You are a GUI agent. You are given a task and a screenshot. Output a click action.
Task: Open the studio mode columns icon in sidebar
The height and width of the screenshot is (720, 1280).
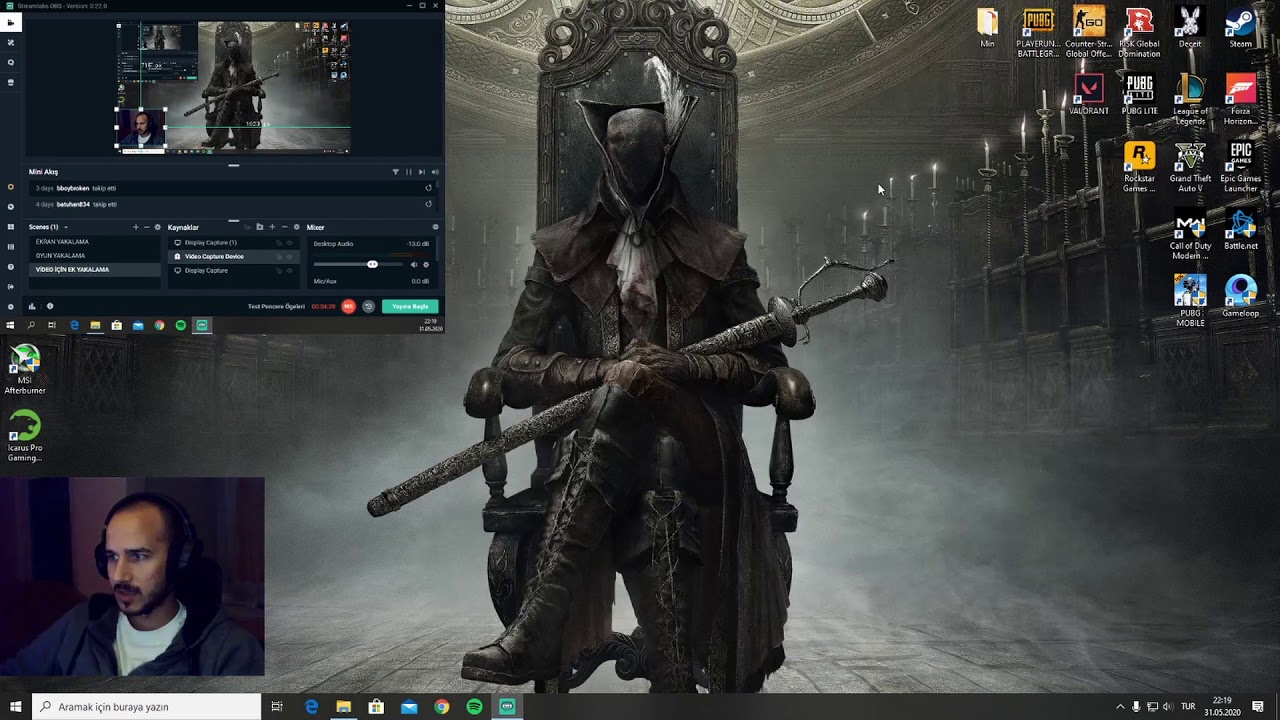[11, 247]
